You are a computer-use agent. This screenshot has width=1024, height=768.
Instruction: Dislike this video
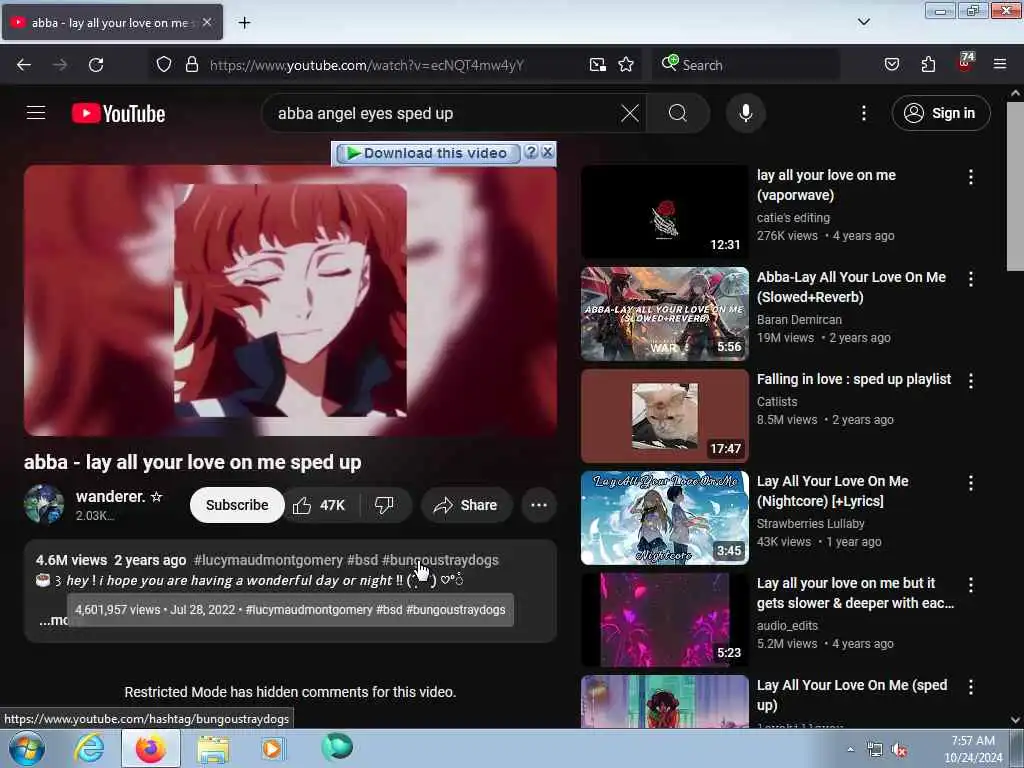click(x=385, y=505)
